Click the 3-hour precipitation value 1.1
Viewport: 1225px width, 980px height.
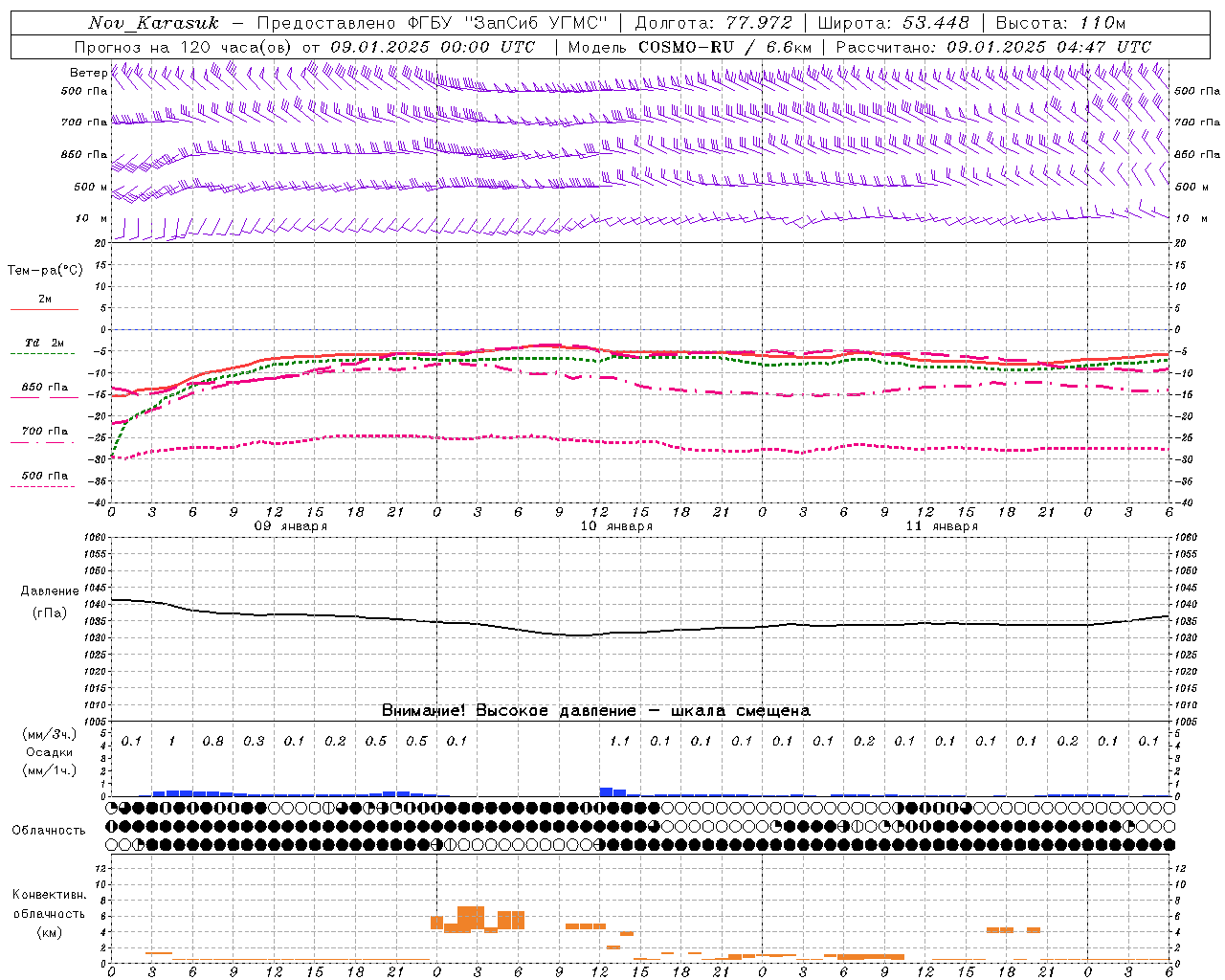(x=620, y=742)
